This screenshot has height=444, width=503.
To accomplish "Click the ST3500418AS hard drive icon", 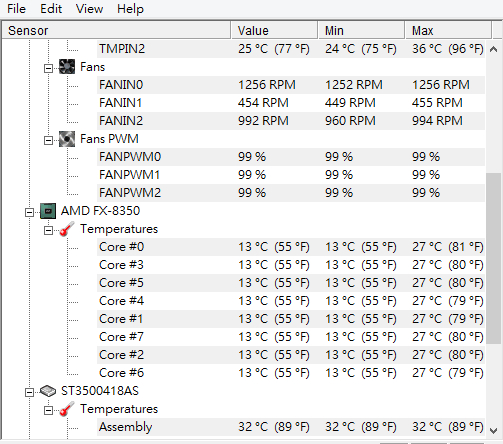I will pyautogui.click(x=48, y=391).
